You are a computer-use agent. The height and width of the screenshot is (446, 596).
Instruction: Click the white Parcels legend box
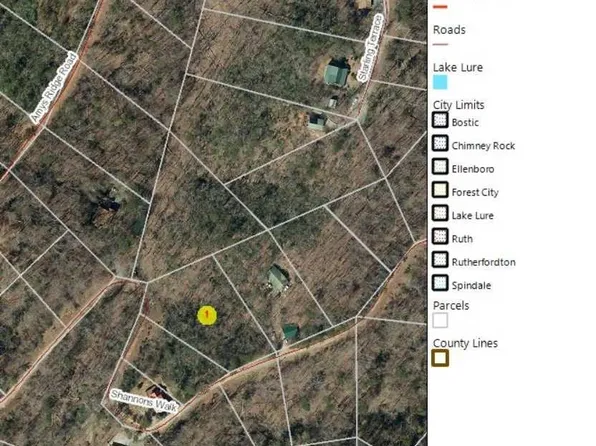click(x=440, y=321)
